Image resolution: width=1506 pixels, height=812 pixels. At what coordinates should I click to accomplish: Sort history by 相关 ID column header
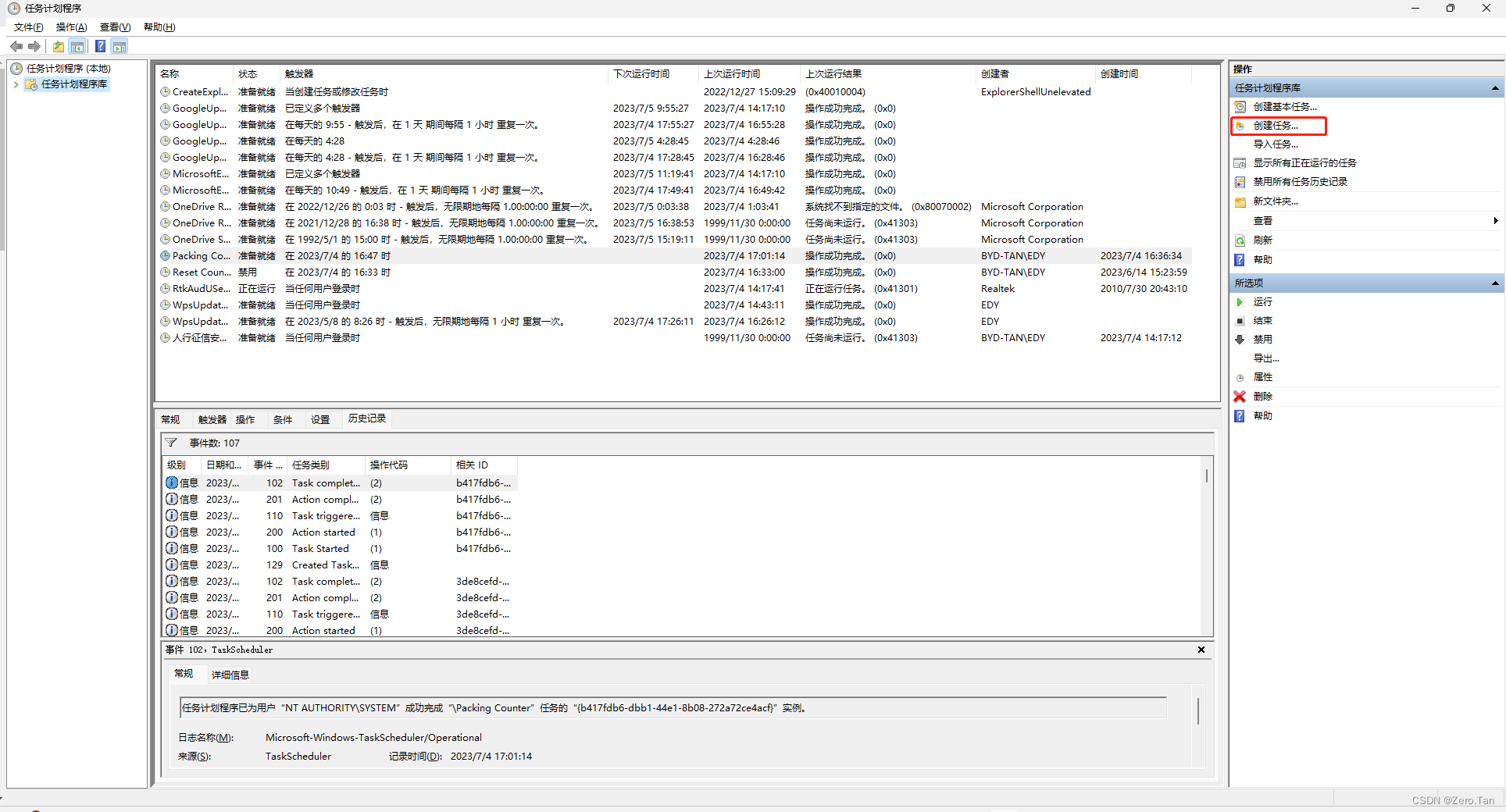[x=484, y=465]
